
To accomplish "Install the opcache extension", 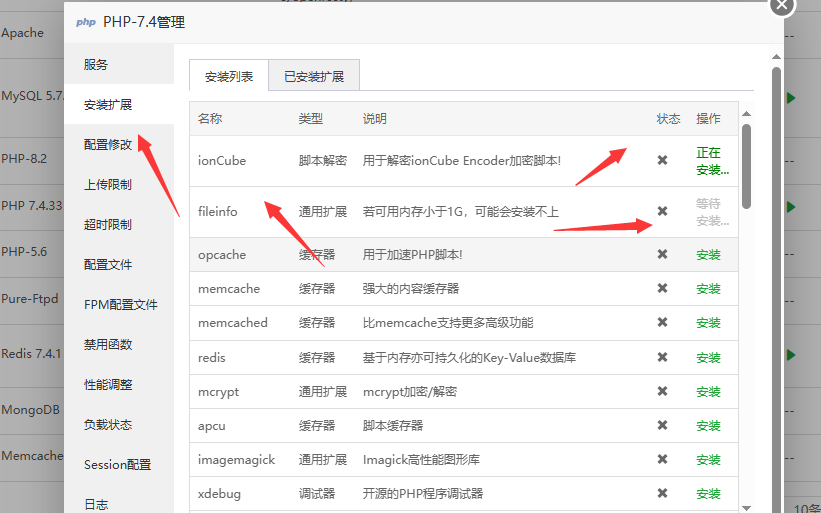I will tap(708, 255).
